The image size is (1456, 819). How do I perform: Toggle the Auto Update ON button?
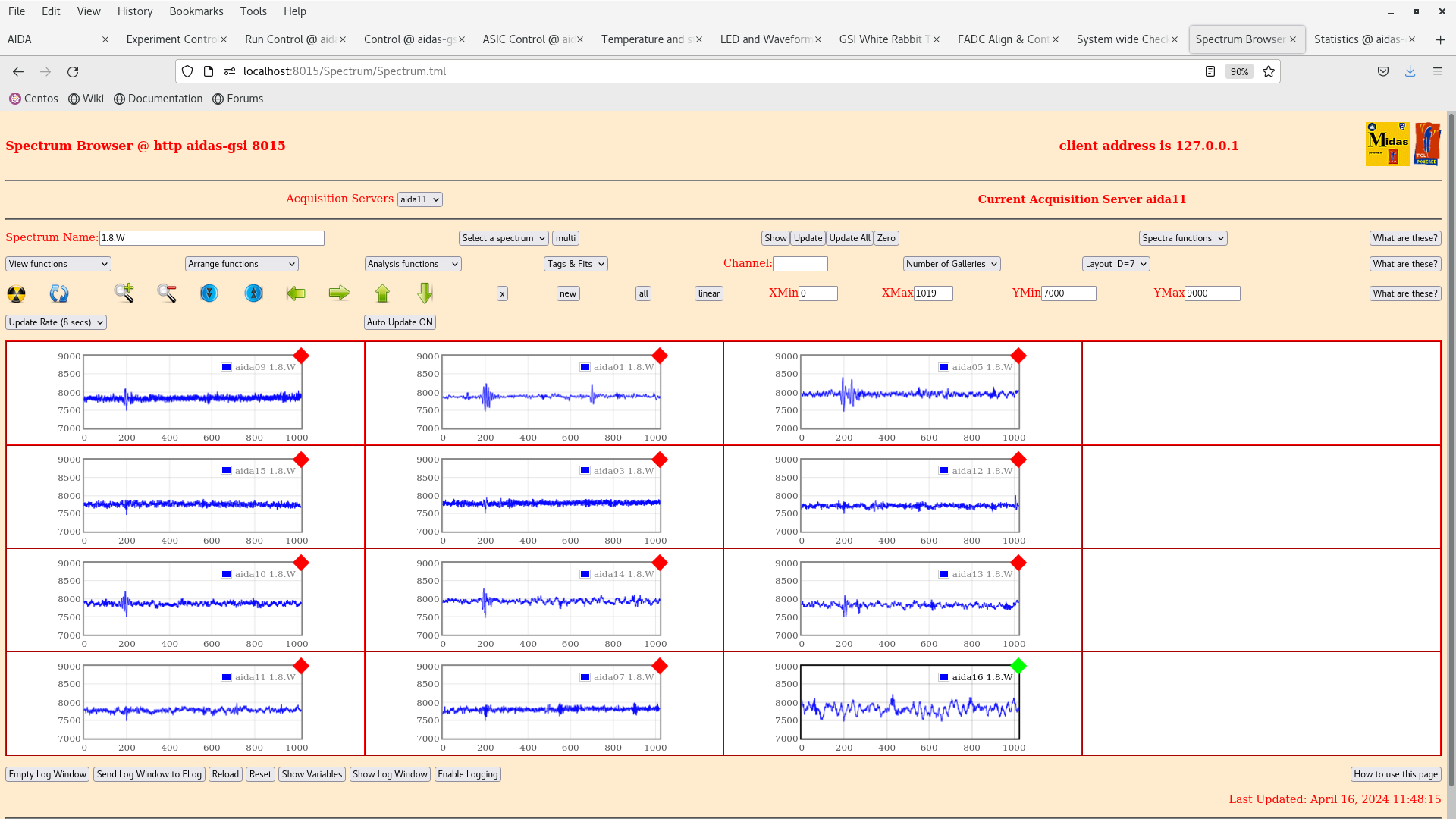(400, 322)
